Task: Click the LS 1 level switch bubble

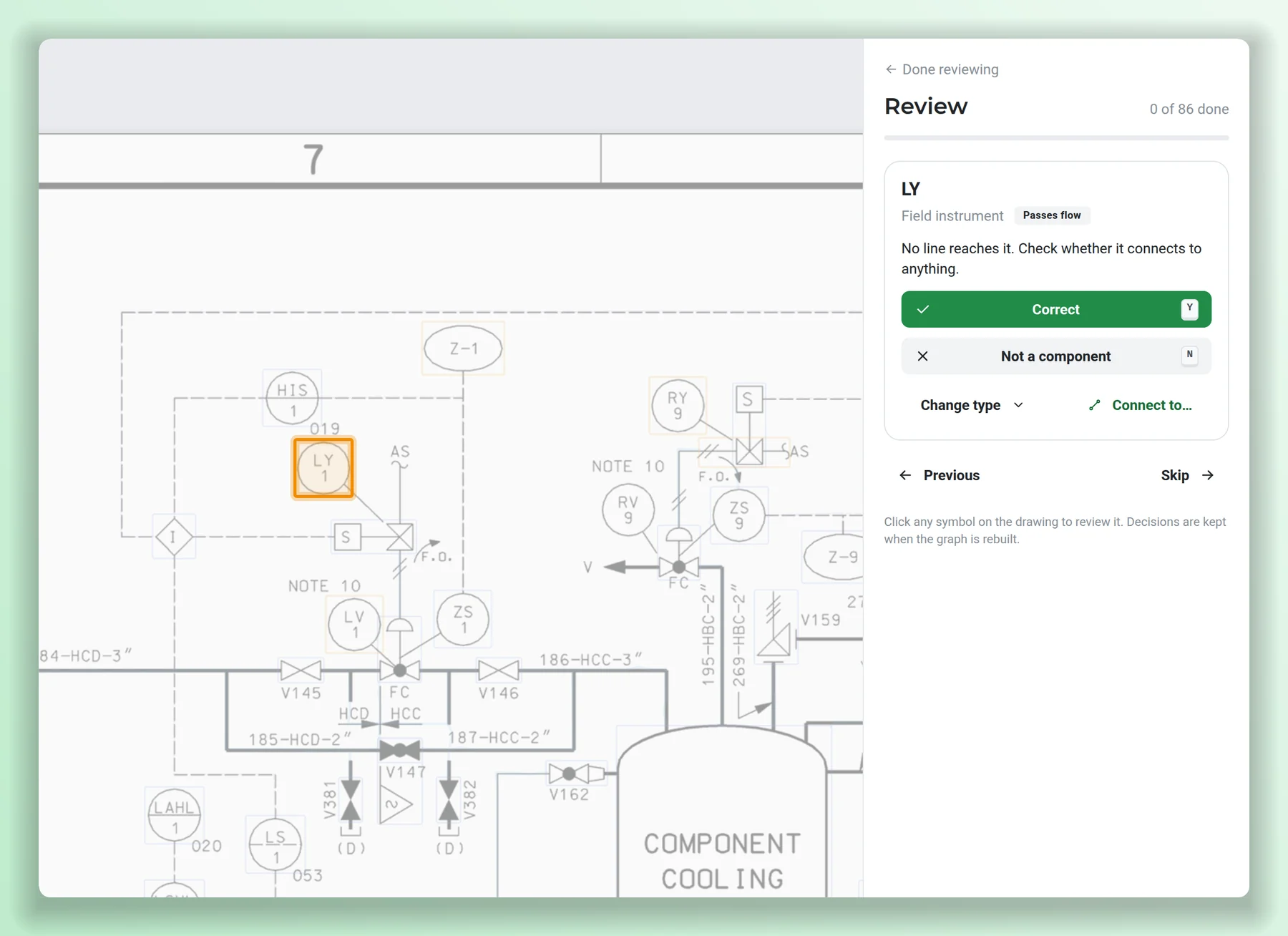Action: click(x=275, y=844)
